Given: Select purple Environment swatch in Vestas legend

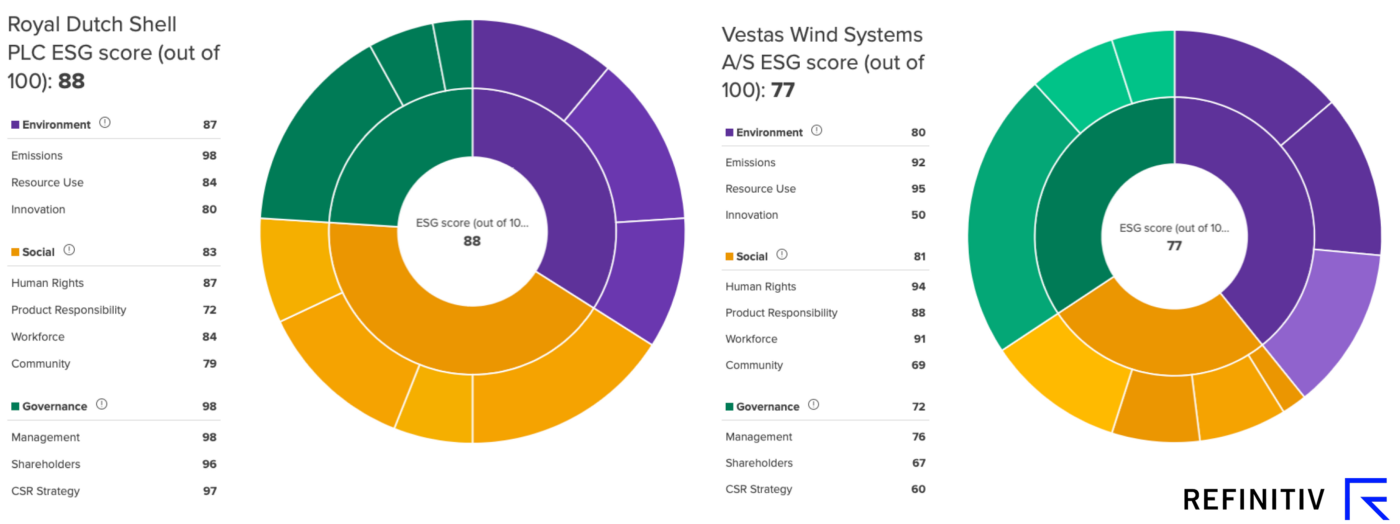Looking at the screenshot, I should coord(727,132).
